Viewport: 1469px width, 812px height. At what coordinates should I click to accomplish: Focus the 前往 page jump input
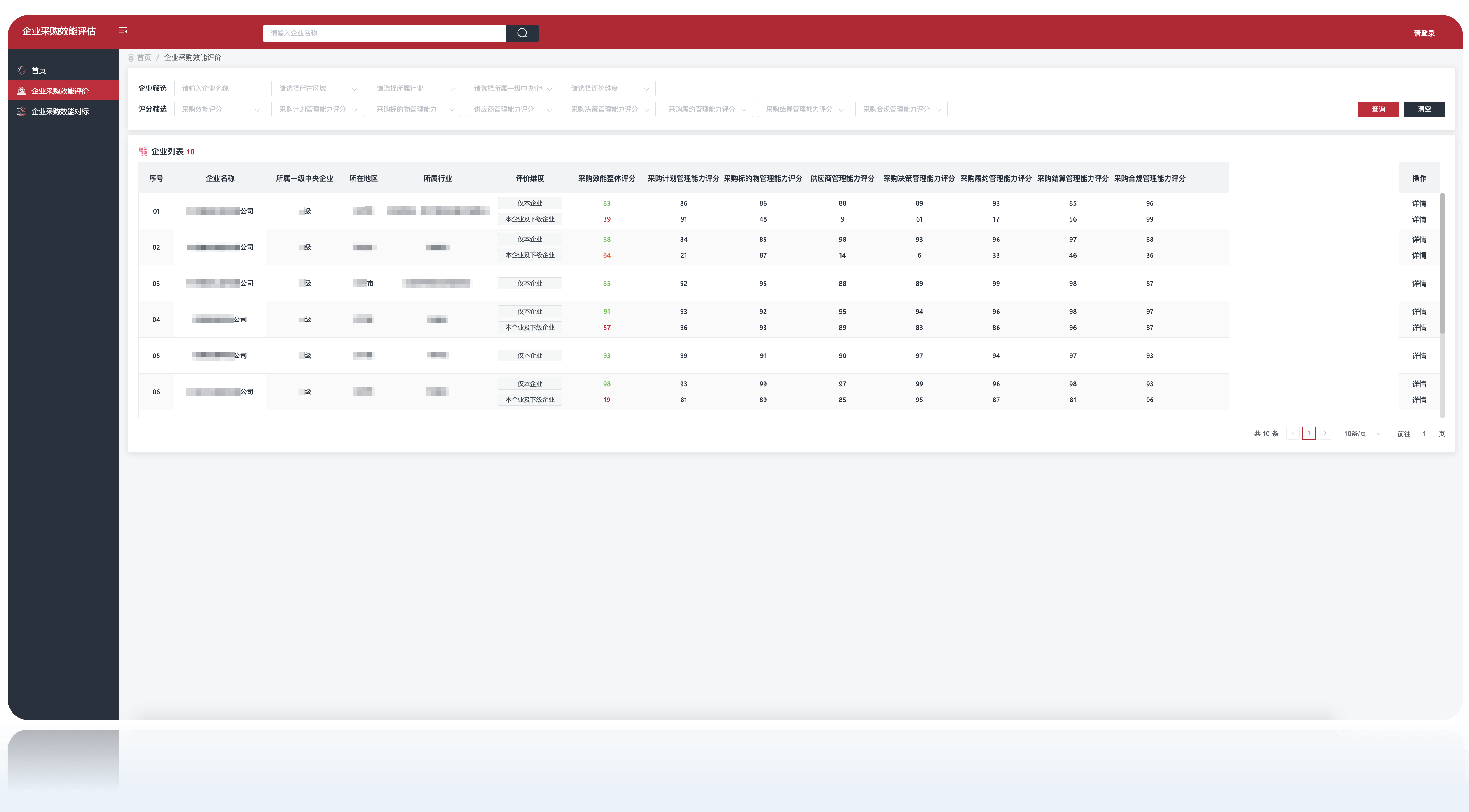tap(1424, 434)
